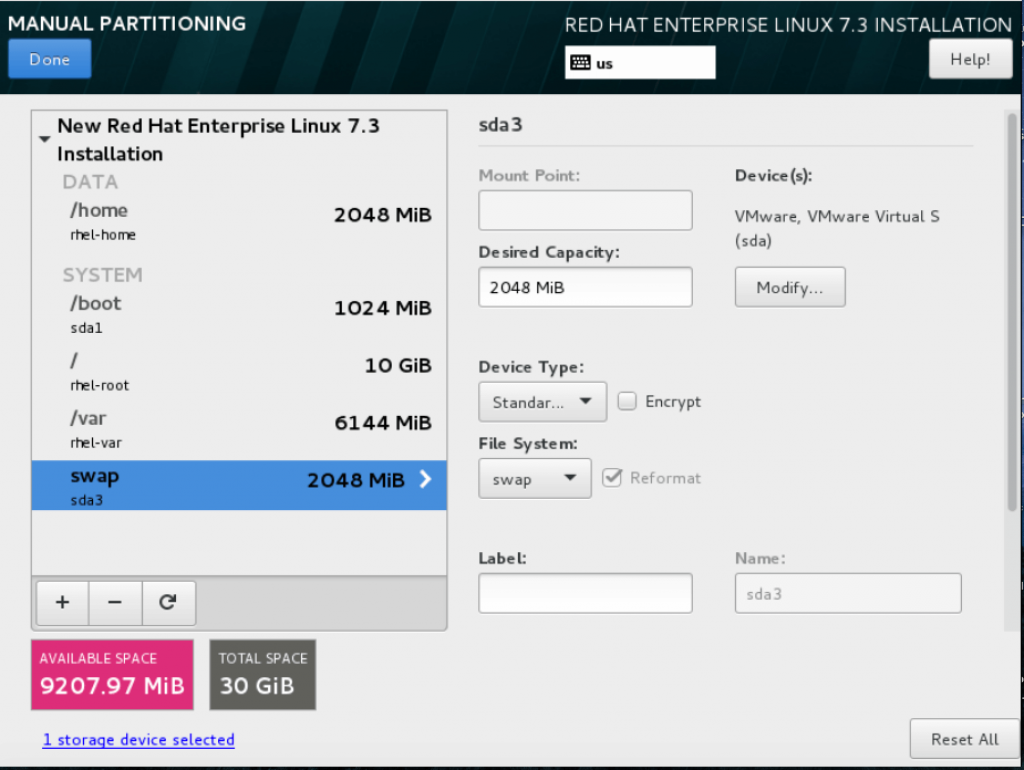This screenshot has height=770, width=1024.
Task: Open the Device Type dropdown
Action: tap(542, 402)
